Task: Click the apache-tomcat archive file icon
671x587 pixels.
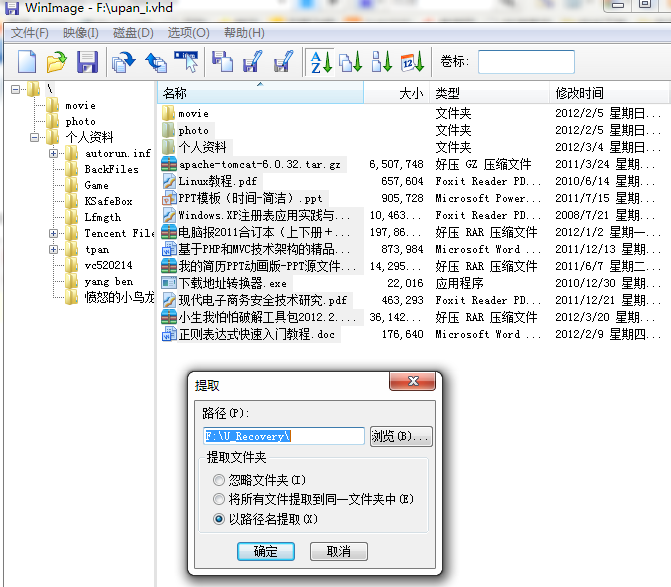Action: coord(169,164)
